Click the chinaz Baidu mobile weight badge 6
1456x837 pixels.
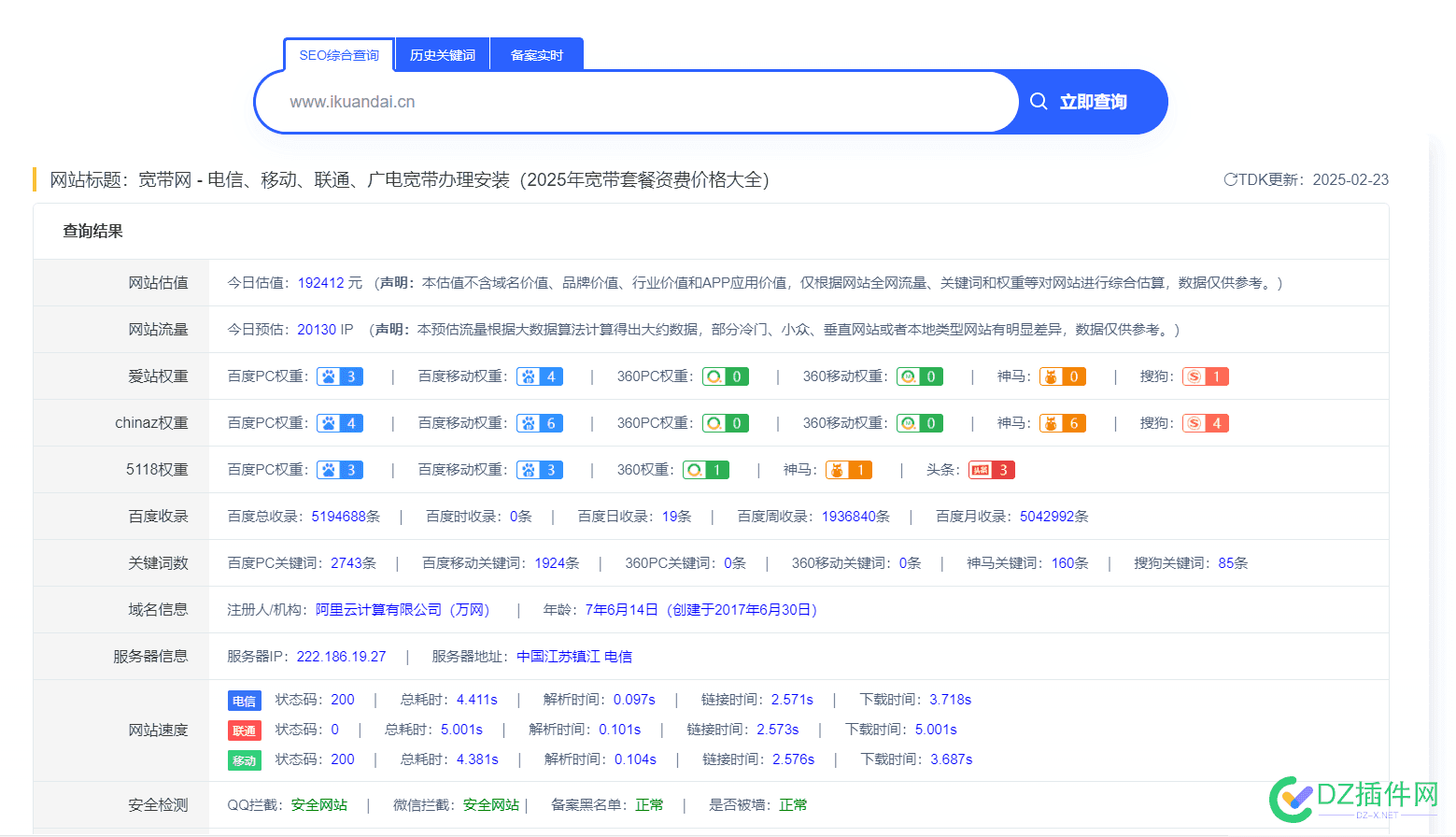point(540,423)
